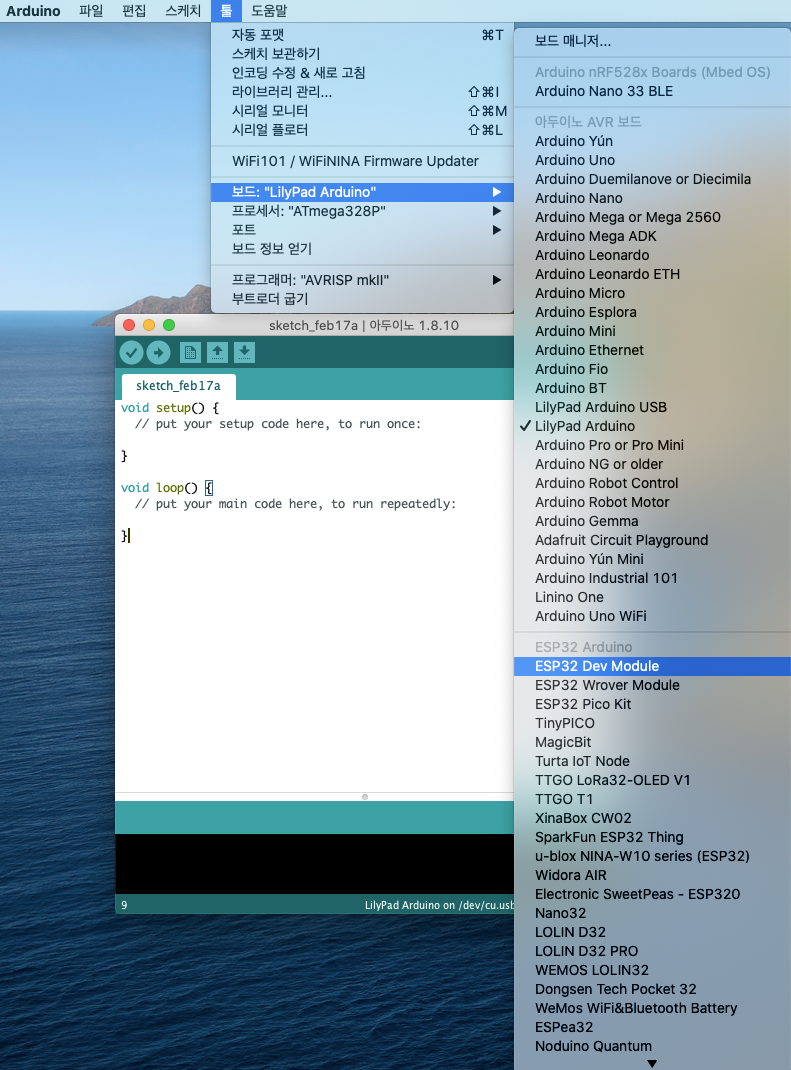This screenshot has height=1070, width=791.
Task: Select highlighted ESP32 Dev Module
Action: (x=652, y=666)
